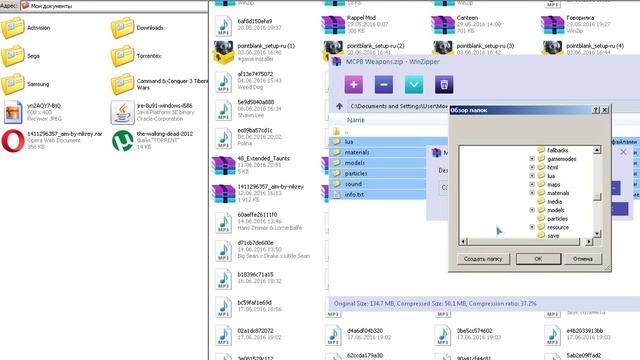Select the gamemodes folder label in the tree

562,159
